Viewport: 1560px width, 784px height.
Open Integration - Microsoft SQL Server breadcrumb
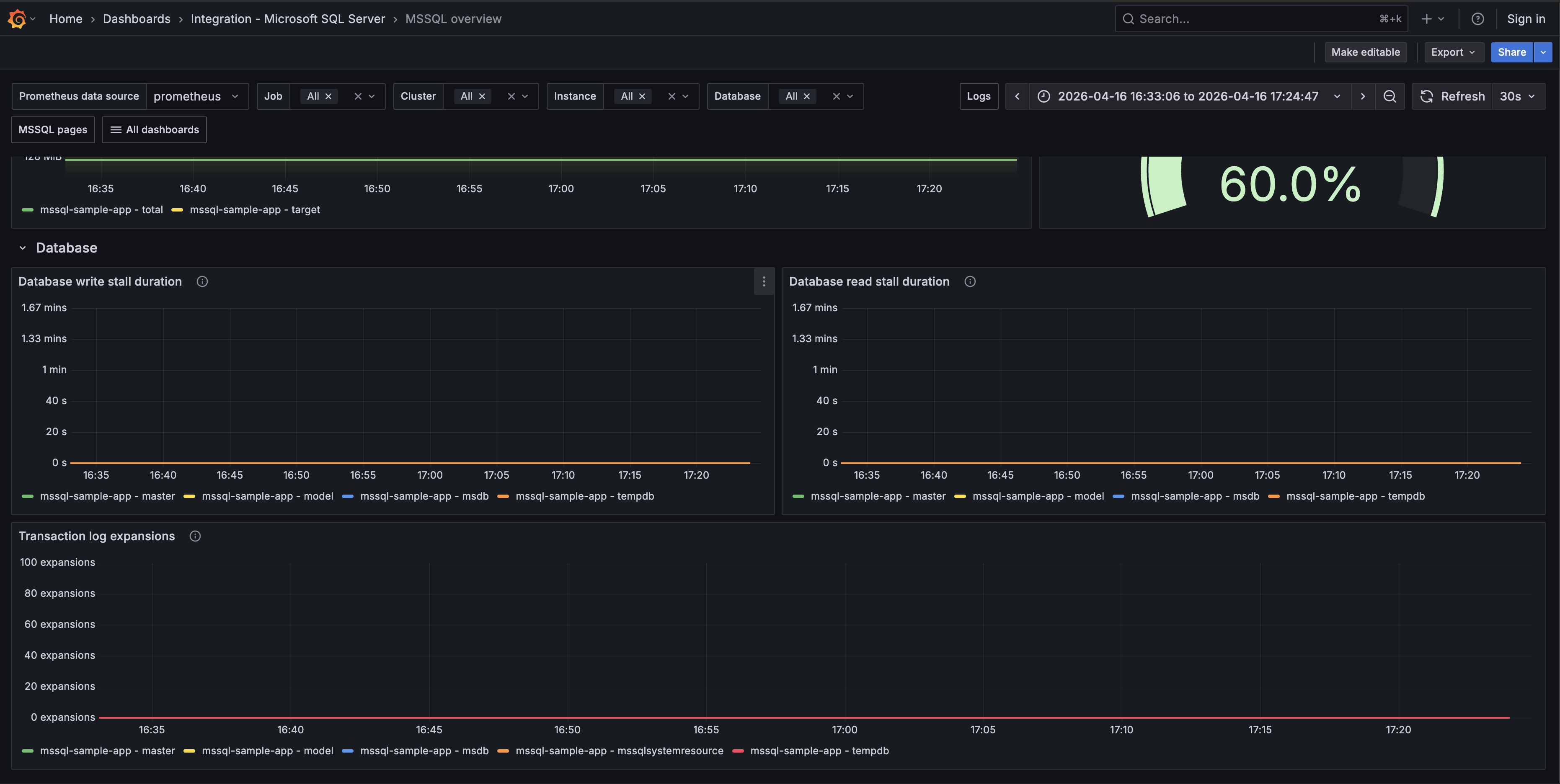[288, 19]
